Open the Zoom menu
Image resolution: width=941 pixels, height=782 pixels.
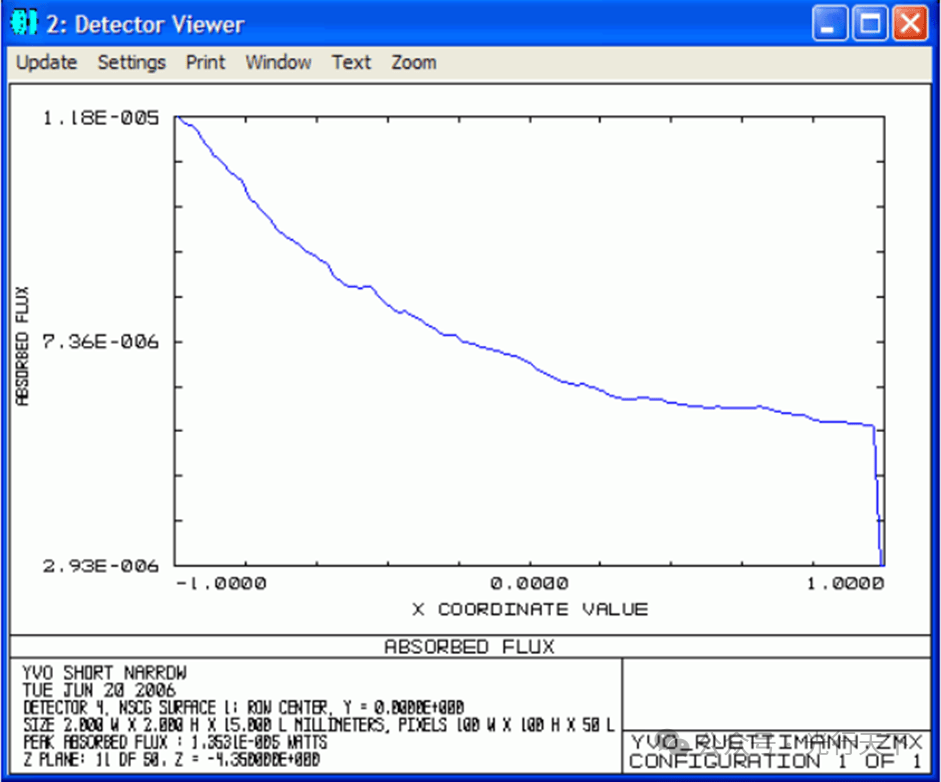coord(413,62)
